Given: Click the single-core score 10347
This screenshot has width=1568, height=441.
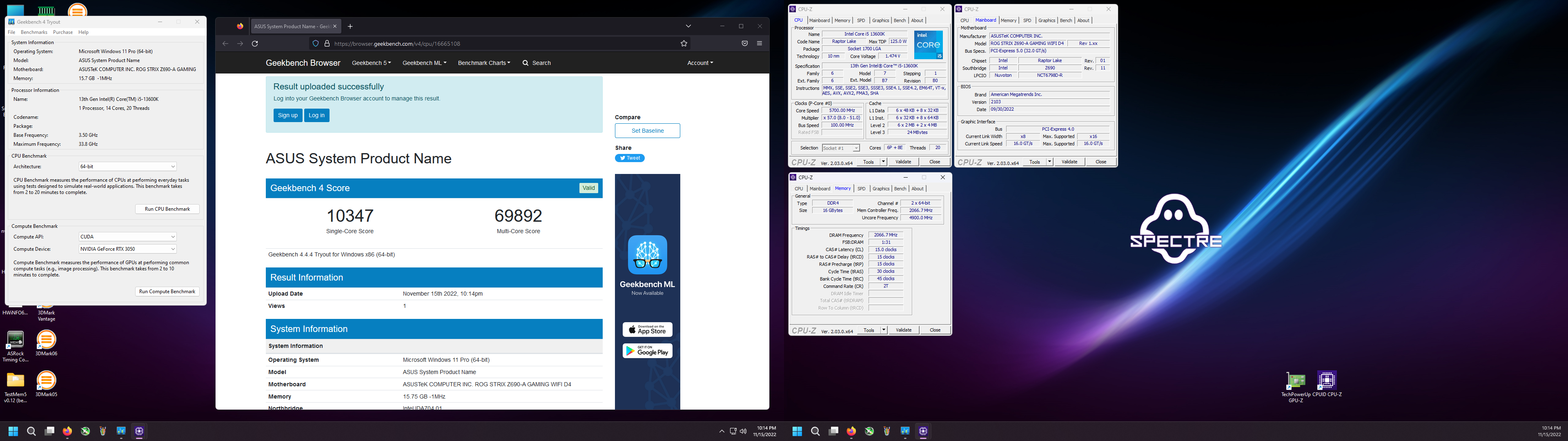Looking at the screenshot, I should 350,216.
